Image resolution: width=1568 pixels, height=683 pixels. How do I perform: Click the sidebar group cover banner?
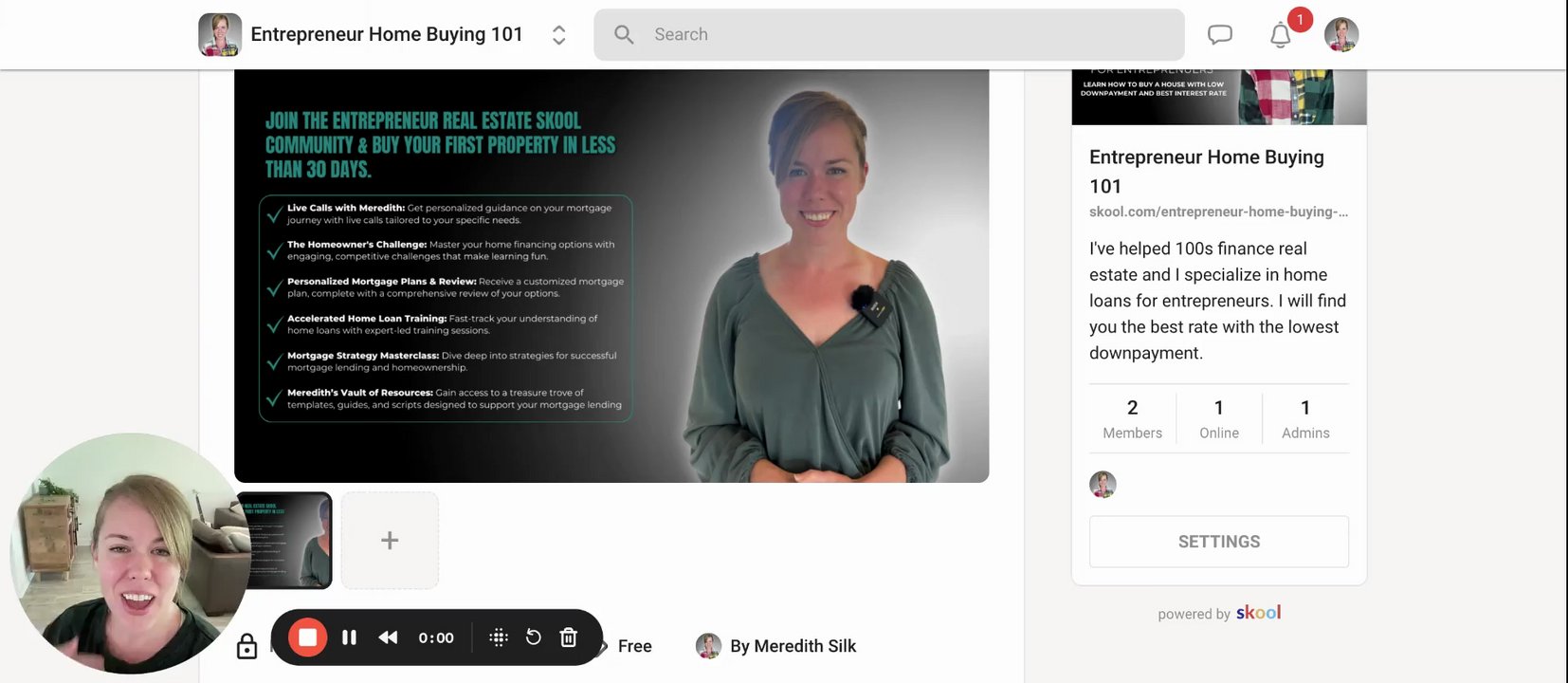1219,97
